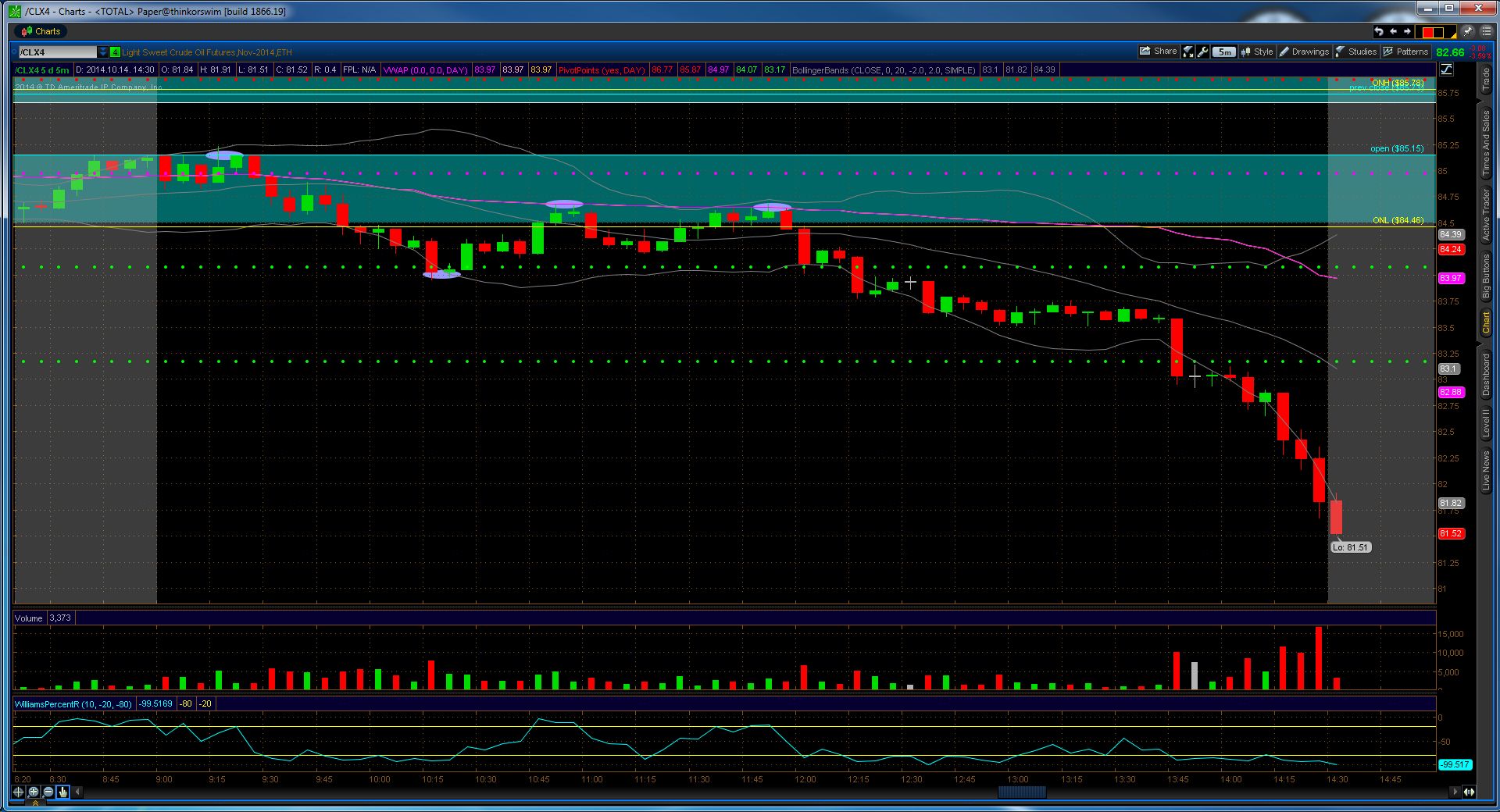The height and width of the screenshot is (812, 1500).
Task: Click the chart scale curve icon
Action: pos(1446,69)
